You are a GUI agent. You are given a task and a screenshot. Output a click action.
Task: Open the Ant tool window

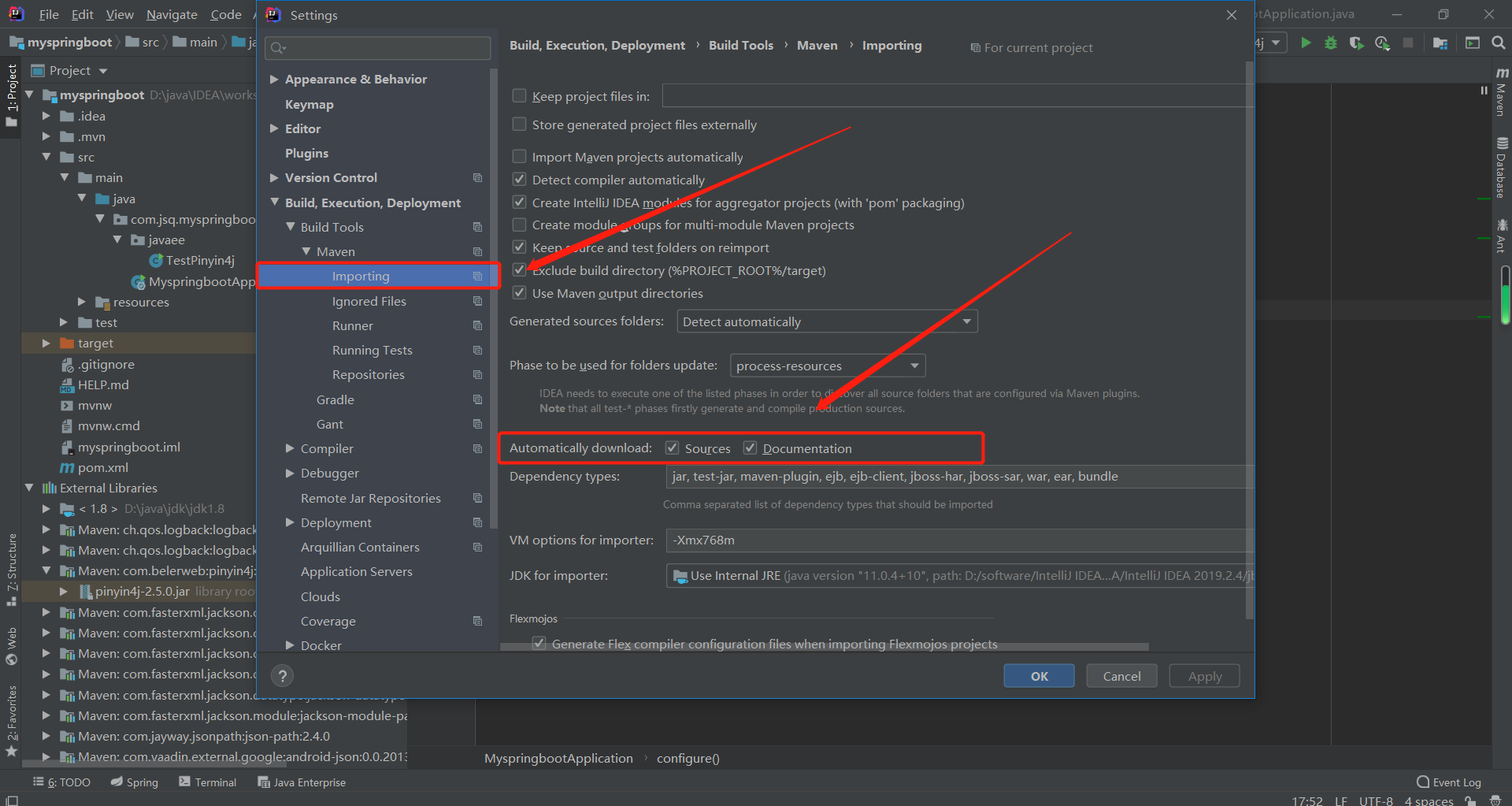click(x=1502, y=236)
